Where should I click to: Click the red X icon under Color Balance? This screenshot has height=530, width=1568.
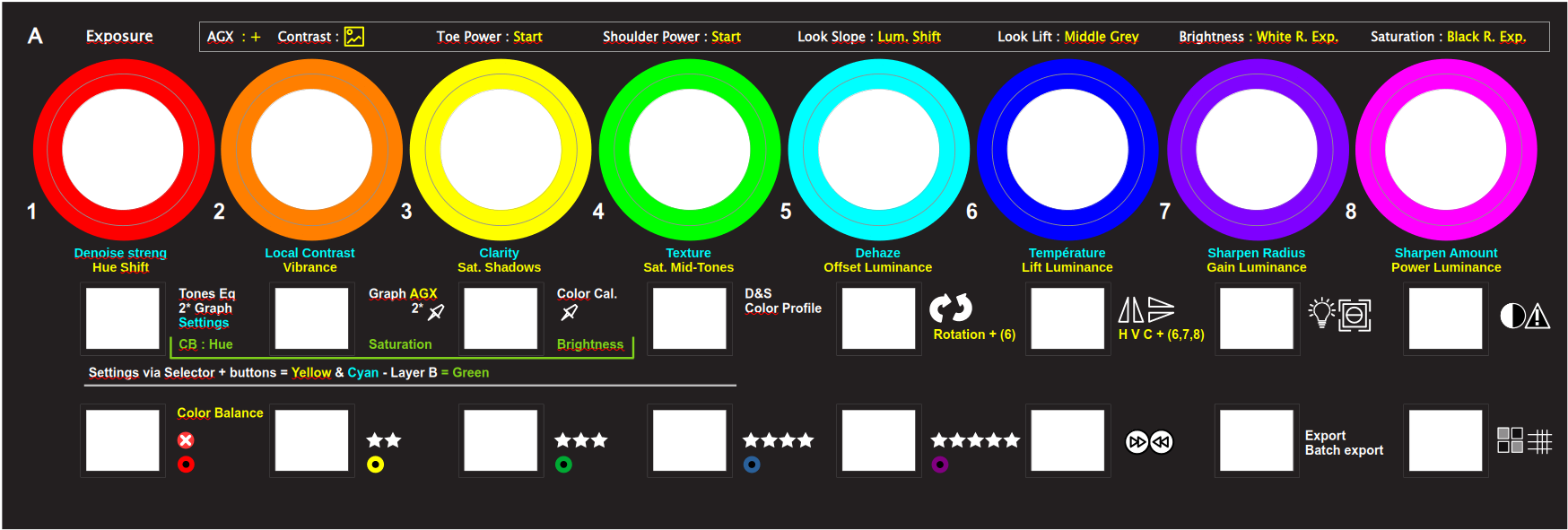pos(186,440)
